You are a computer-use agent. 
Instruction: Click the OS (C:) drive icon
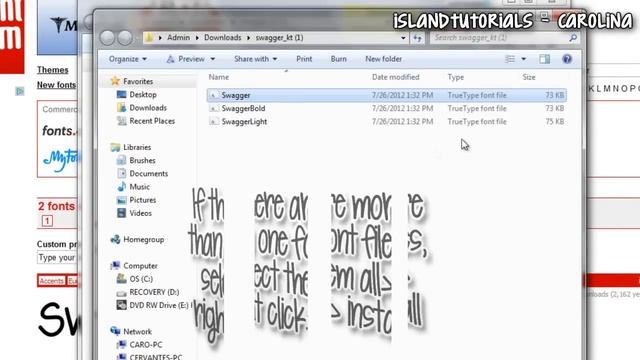(x=121, y=279)
